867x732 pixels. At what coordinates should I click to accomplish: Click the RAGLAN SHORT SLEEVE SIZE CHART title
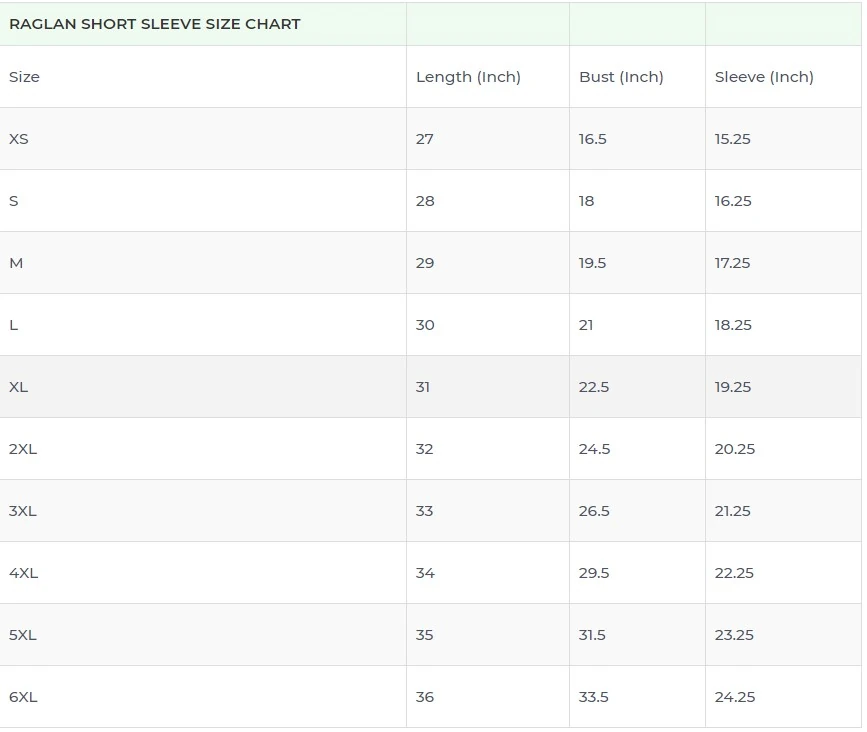(155, 24)
